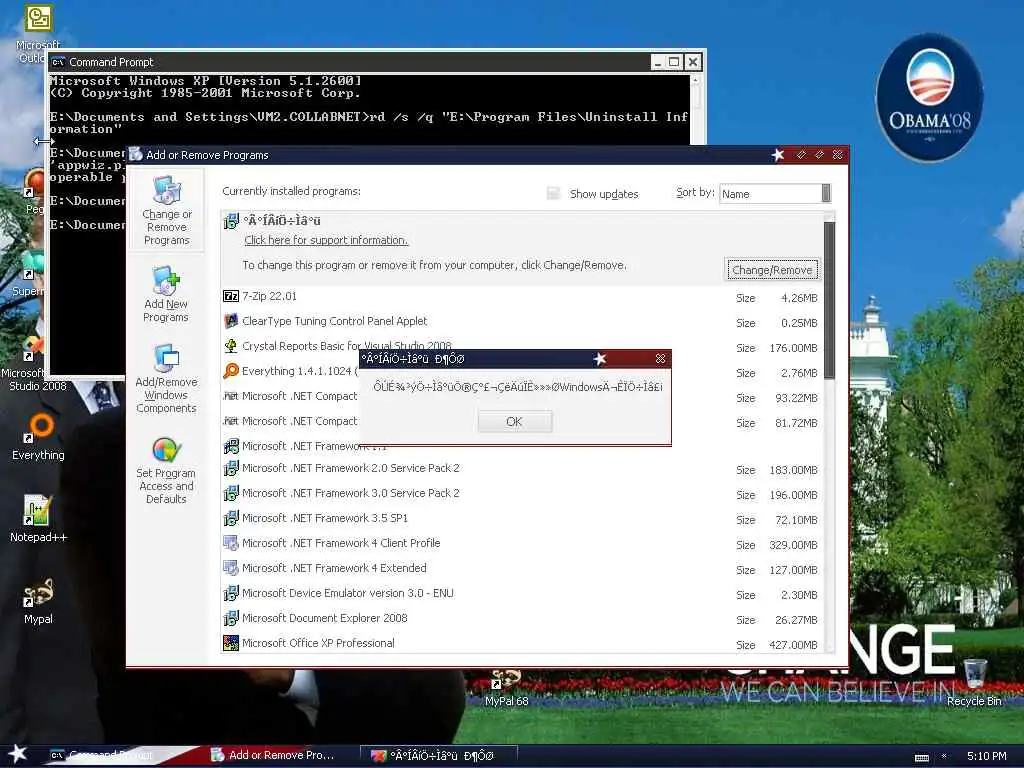Select Microsoft Office XP Professional icon

point(231,643)
